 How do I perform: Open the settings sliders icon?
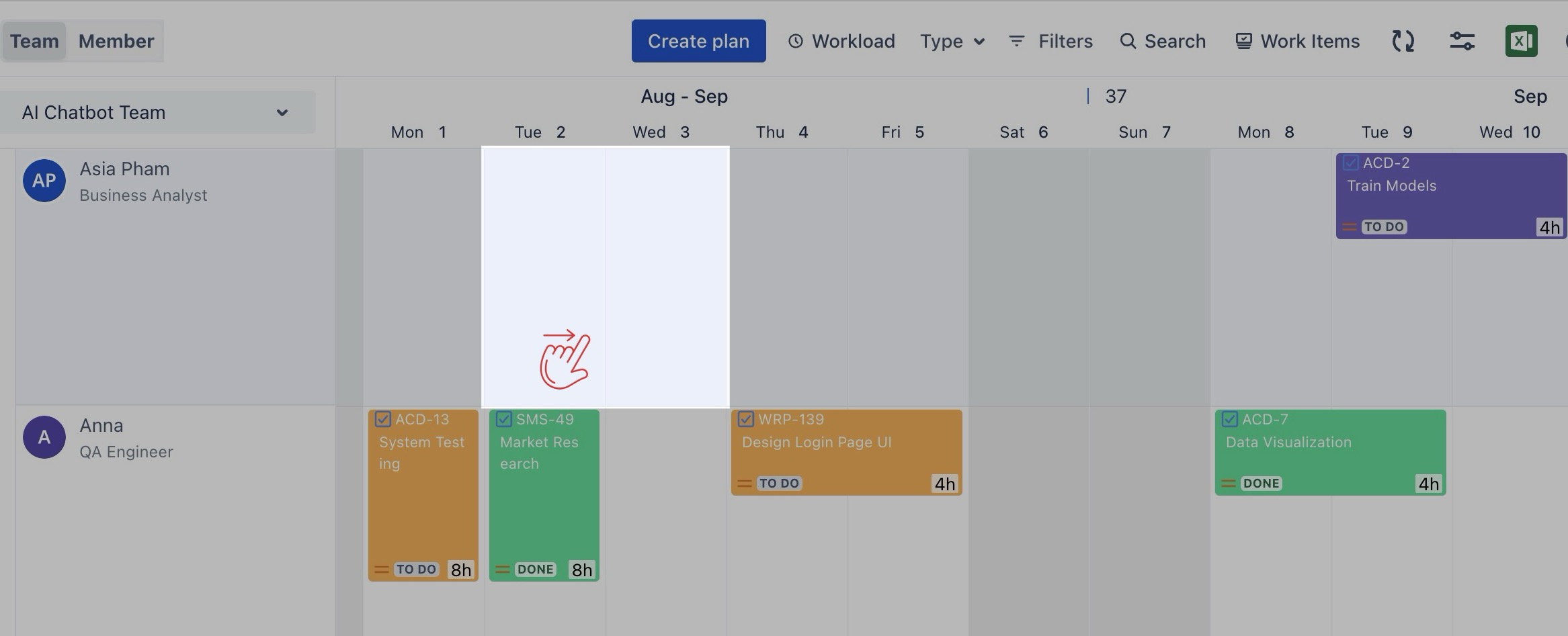[1462, 41]
